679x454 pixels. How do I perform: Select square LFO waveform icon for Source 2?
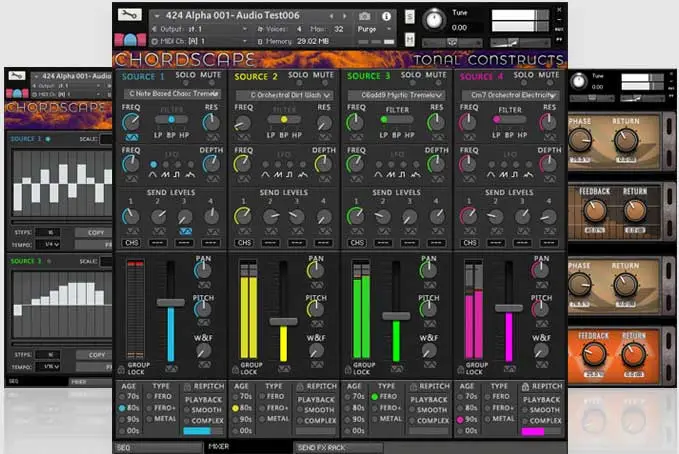(x=289, y=175)
